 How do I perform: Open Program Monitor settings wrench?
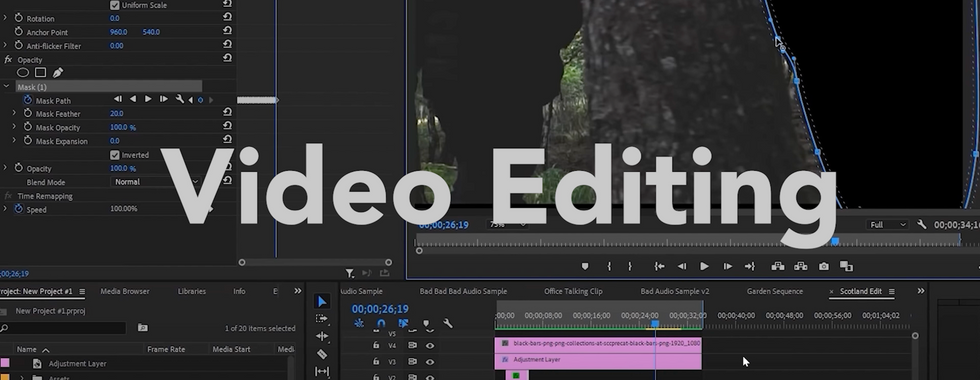[x=921, y=224]
